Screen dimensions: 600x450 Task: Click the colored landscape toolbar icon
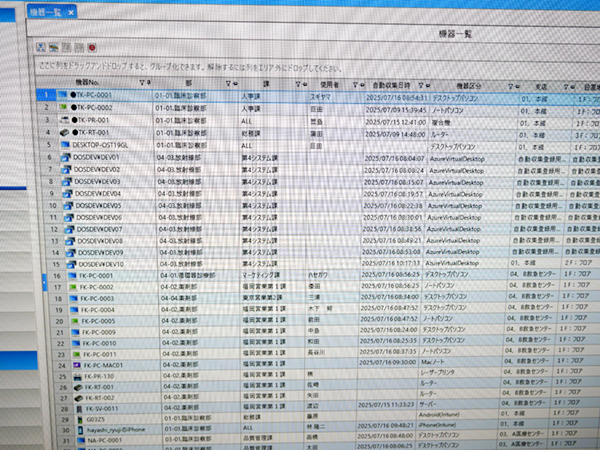(54, 47)
